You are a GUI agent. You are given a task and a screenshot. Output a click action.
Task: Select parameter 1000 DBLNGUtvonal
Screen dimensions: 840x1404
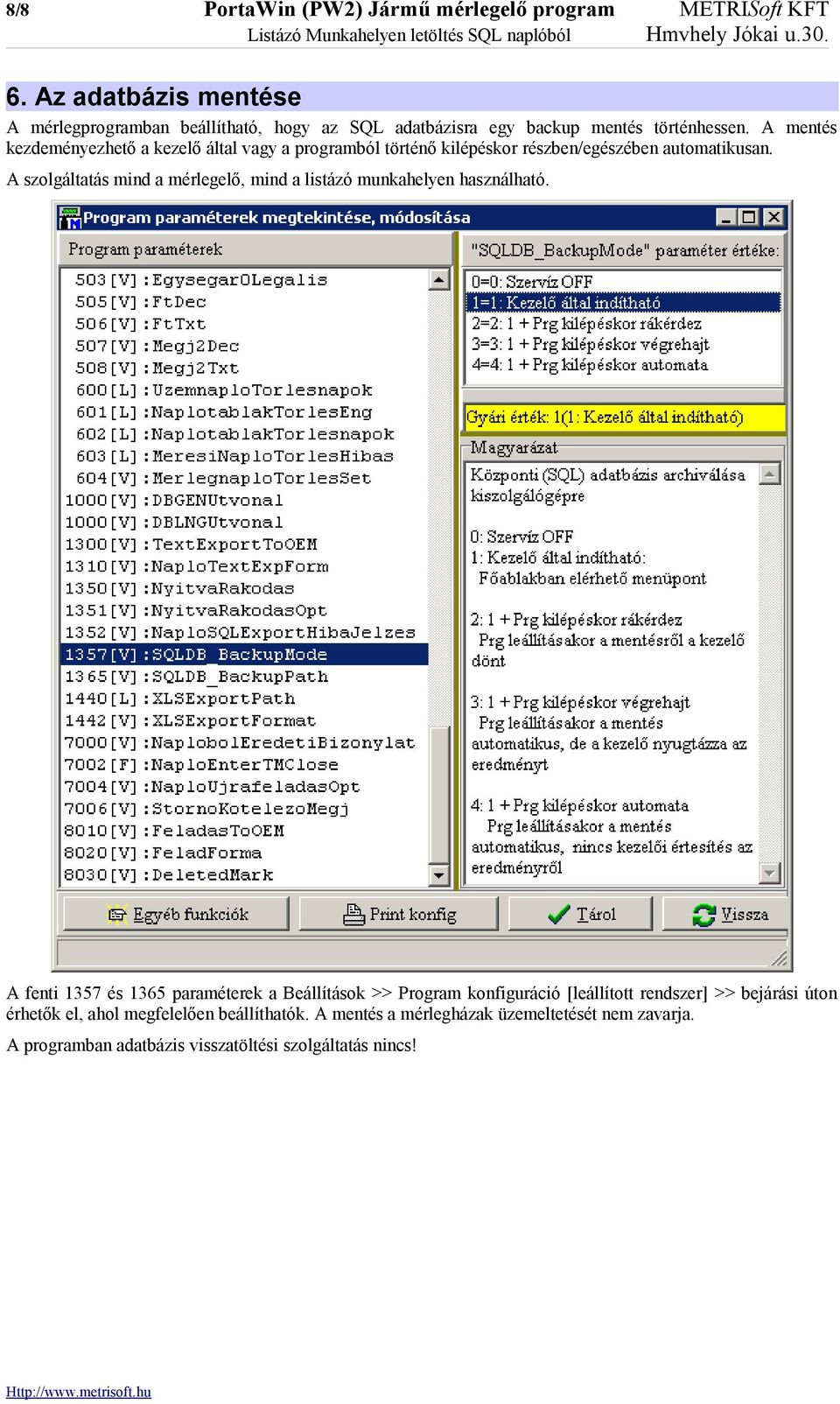[245, 523]
